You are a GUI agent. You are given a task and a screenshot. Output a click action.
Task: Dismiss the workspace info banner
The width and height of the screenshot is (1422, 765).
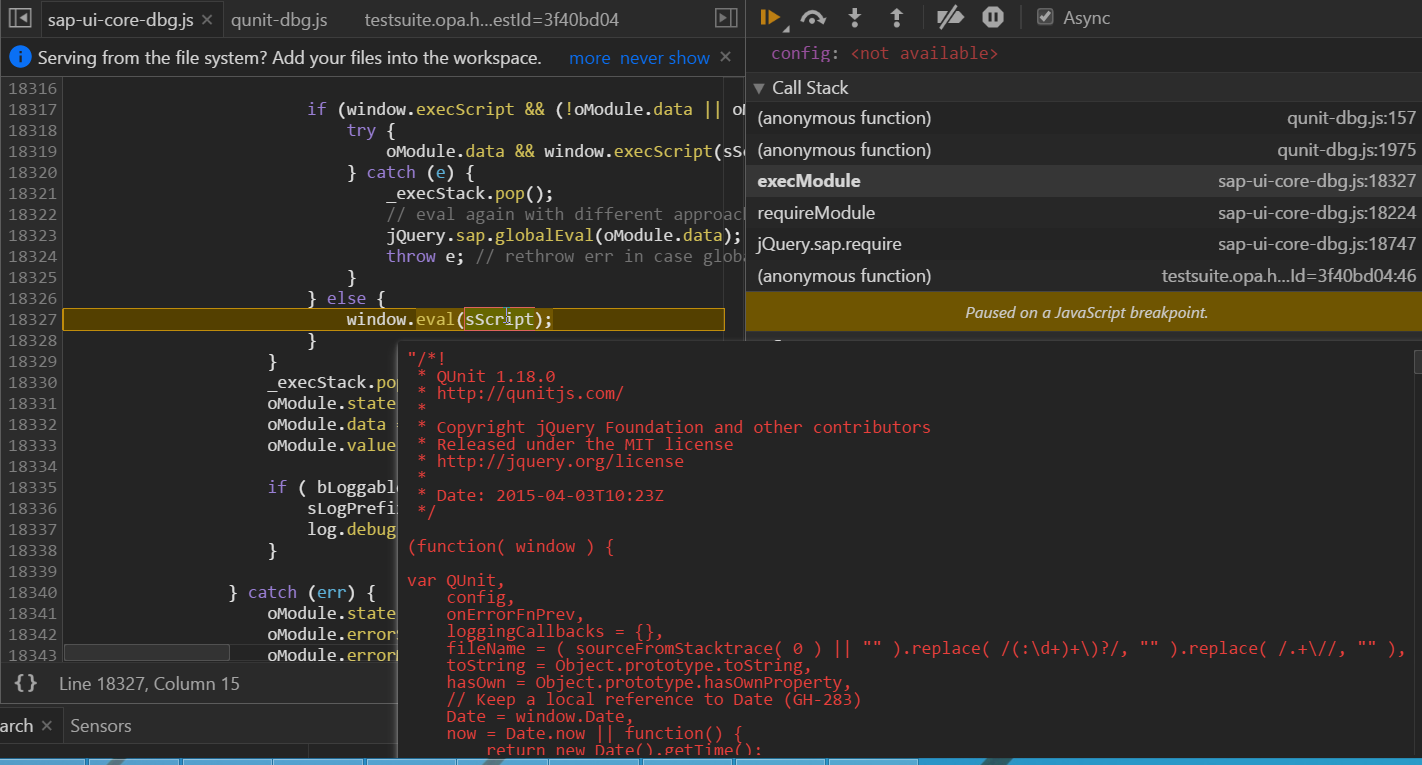click(x=726, y=57)
